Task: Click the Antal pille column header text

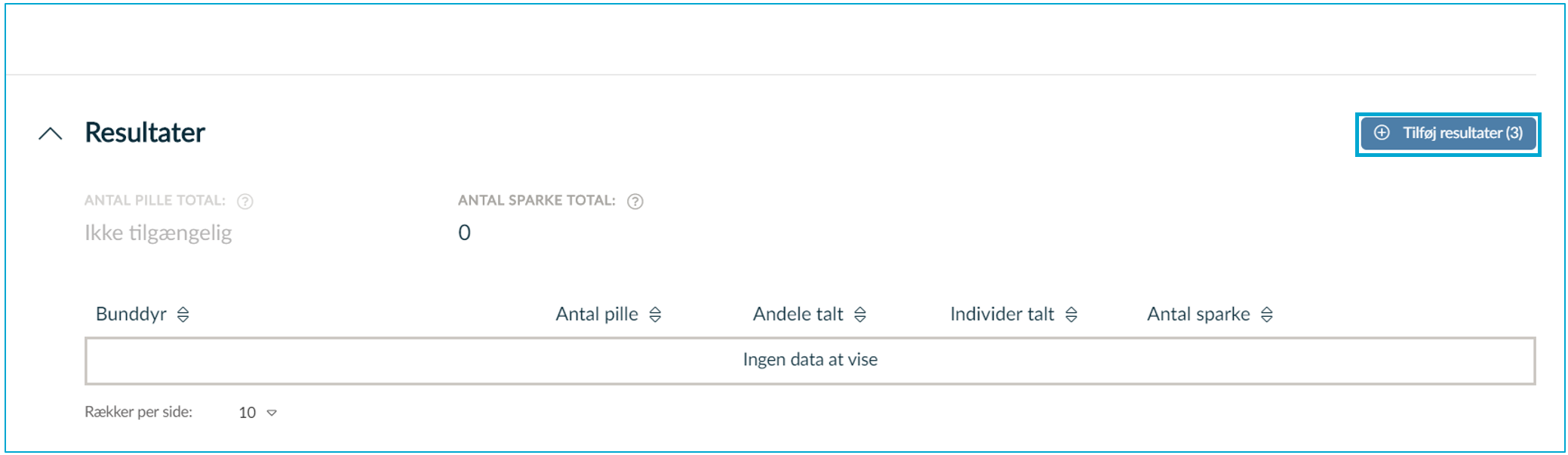Action: pyautogui.click(x=597, y=314)
